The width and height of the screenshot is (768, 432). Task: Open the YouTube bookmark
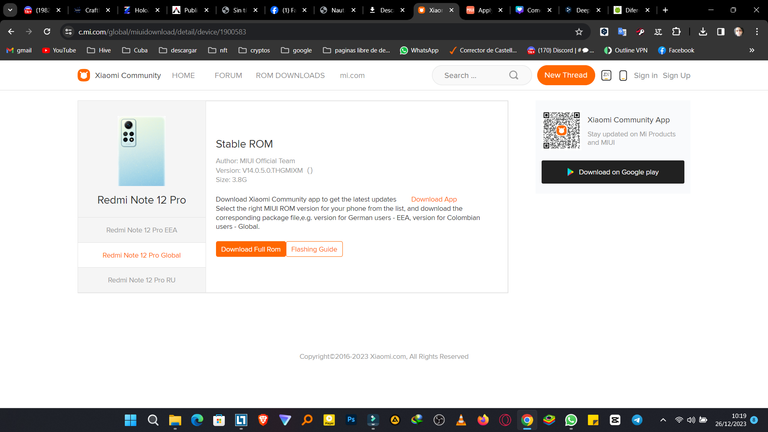pos(59,50)
